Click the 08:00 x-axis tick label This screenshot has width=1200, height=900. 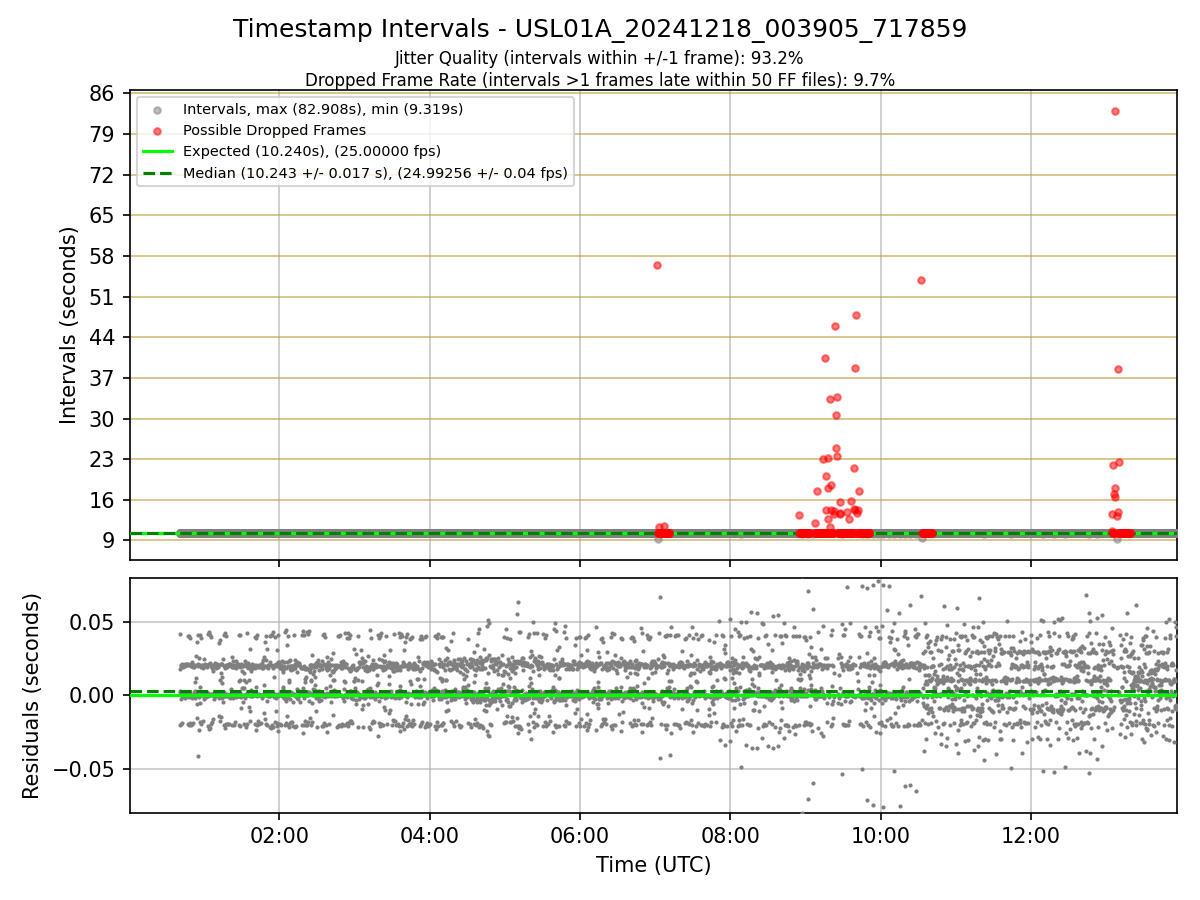click(x=730, y=836)
